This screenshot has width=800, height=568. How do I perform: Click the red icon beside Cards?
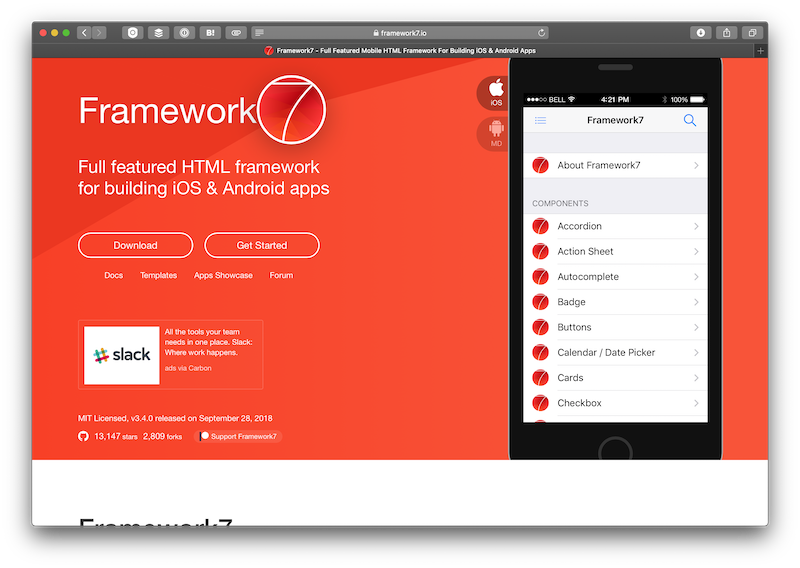click(540, 378)
